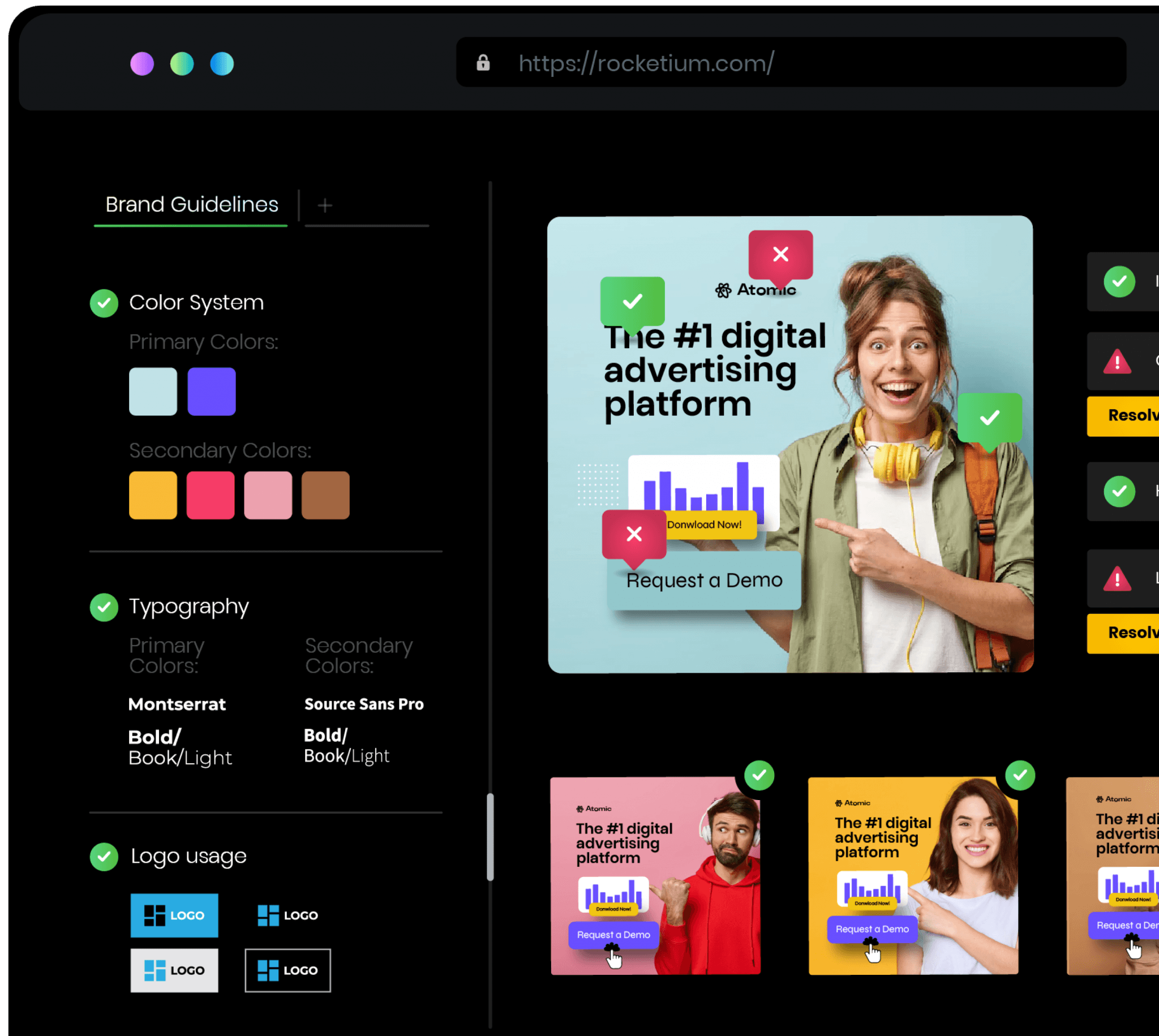Click the Secondary Colors label under Color System
Image resolution: width=1159 pixels, height=1036 pixels.
coord(220,451)
